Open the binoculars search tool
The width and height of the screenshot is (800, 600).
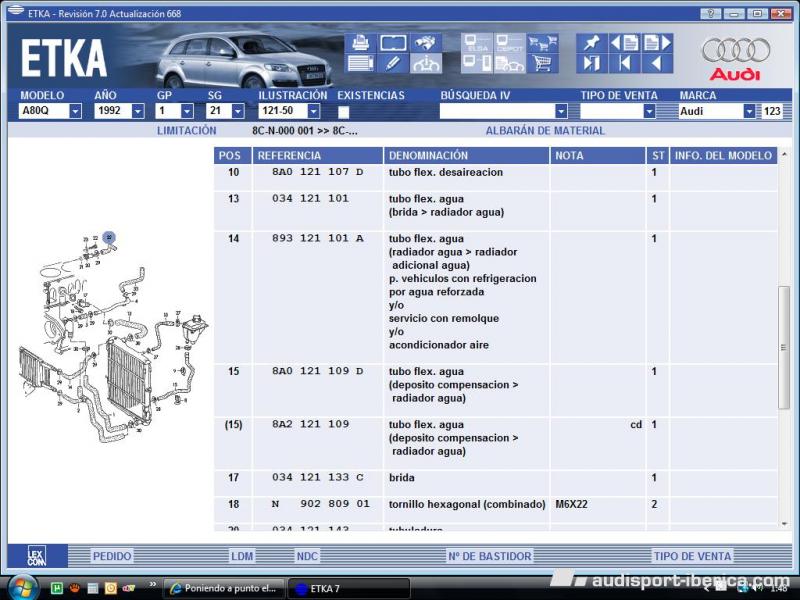426,43
